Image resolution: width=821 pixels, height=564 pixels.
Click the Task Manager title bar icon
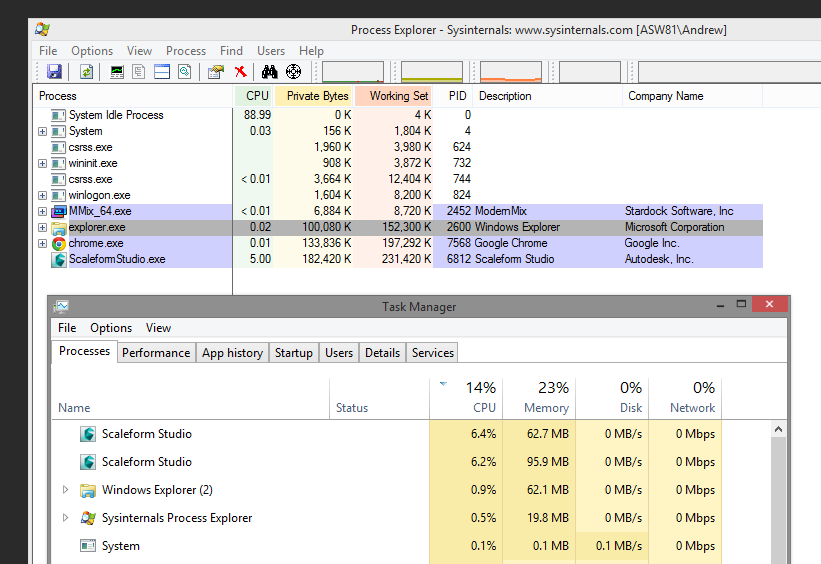[61, 306]
